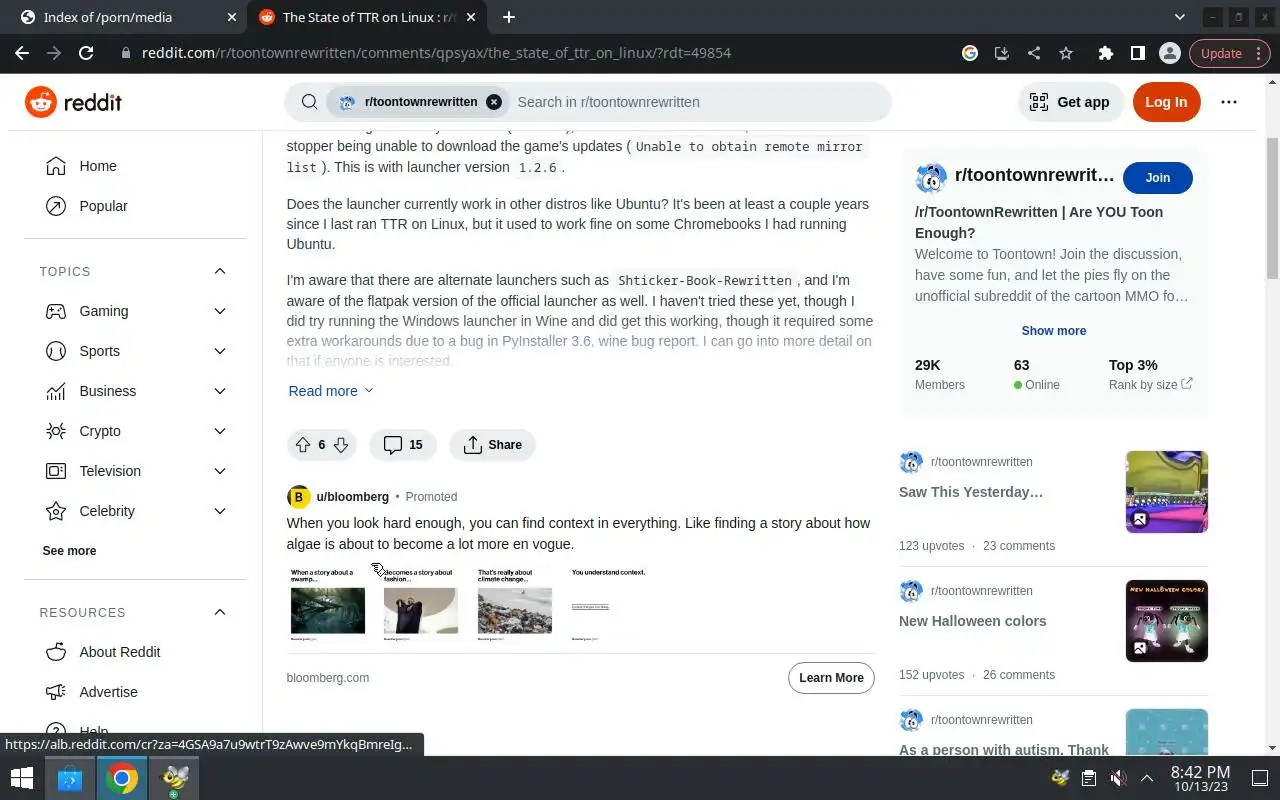Click the Bloomberg avatar icon
Image resolution: width=1280 pixels, height=800 pixels.
point(298,497)
